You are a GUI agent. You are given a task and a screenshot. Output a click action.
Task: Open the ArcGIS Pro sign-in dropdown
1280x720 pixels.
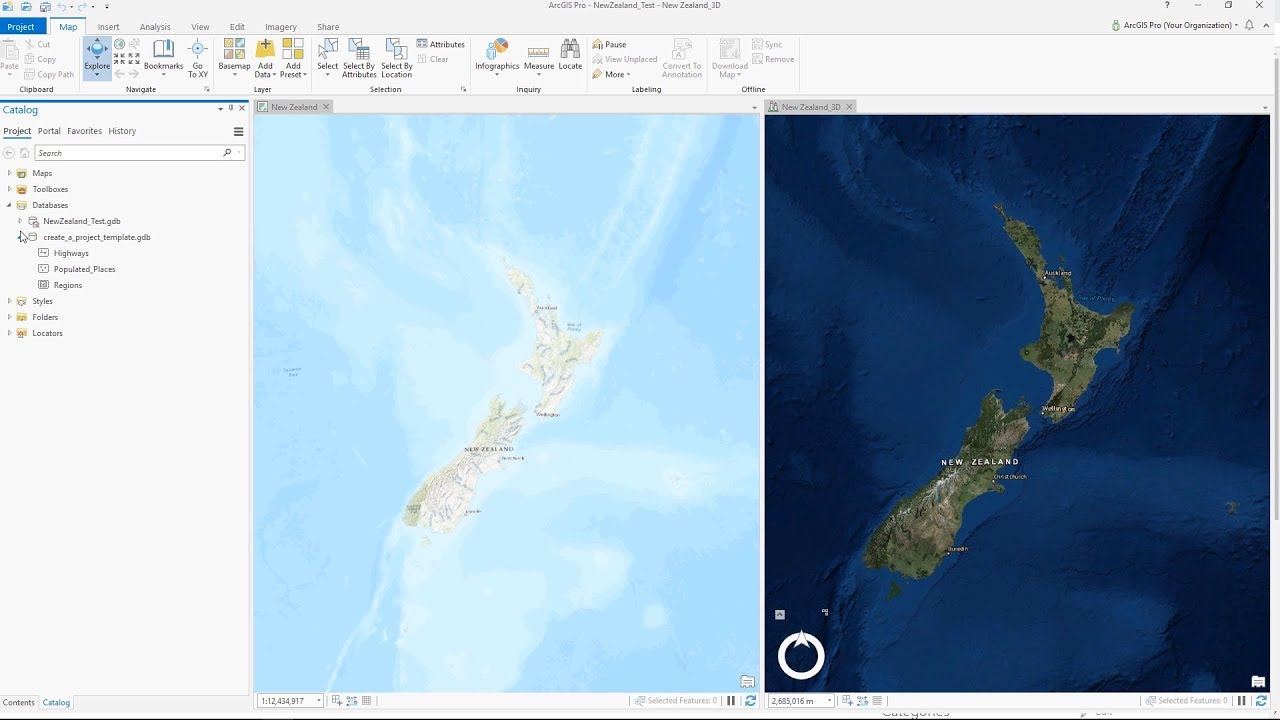coord(1175,25)
